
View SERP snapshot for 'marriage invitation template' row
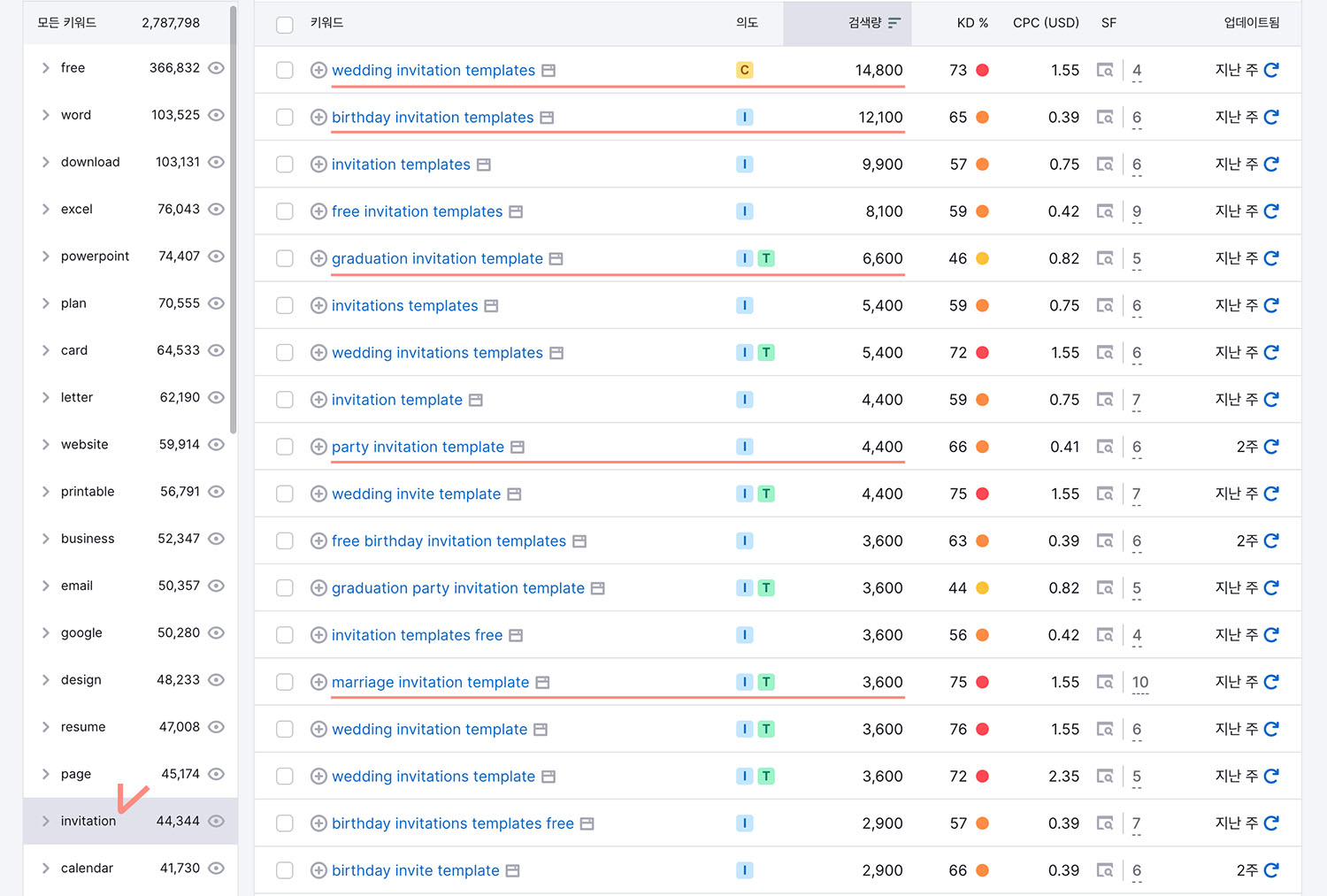pos(1105,682)
